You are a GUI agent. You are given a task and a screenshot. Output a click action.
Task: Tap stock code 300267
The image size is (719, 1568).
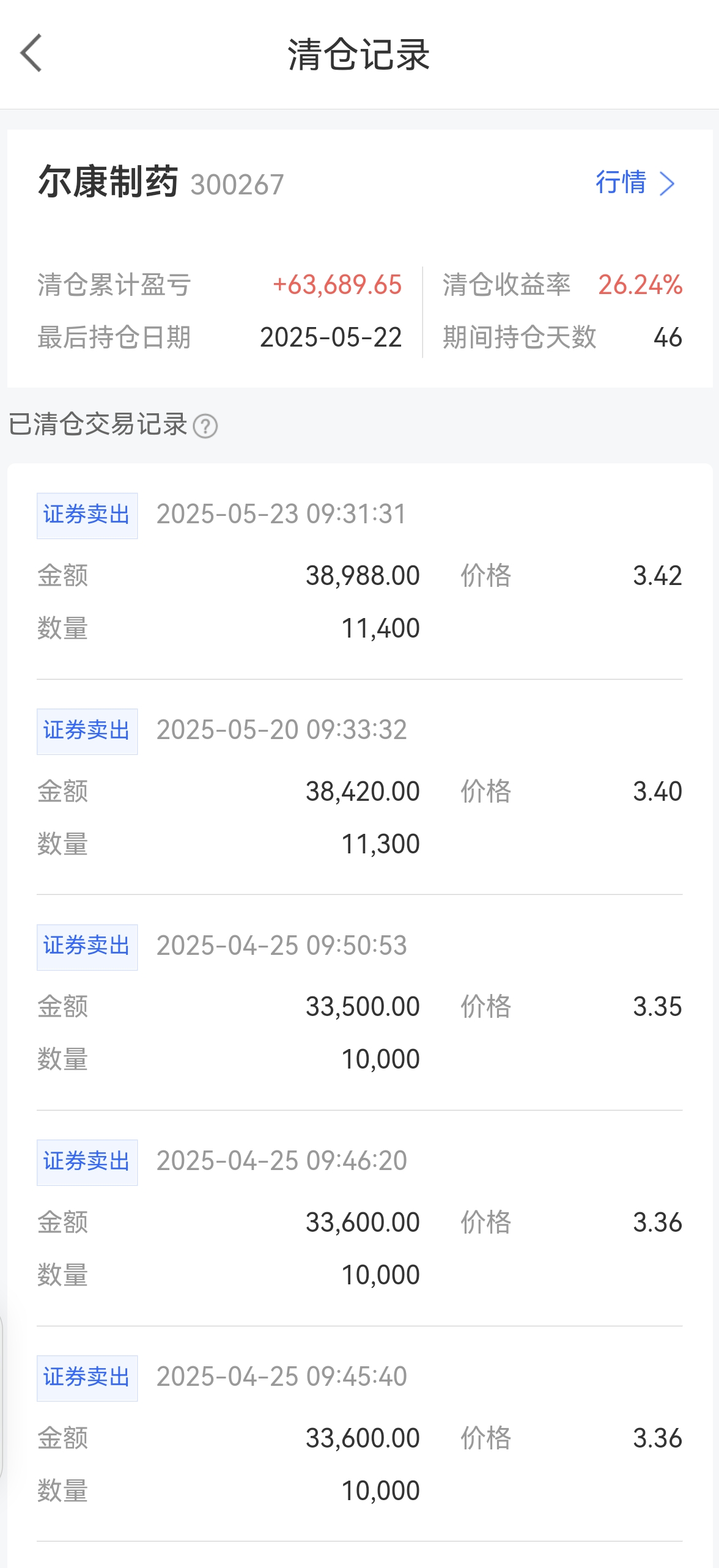237,185
